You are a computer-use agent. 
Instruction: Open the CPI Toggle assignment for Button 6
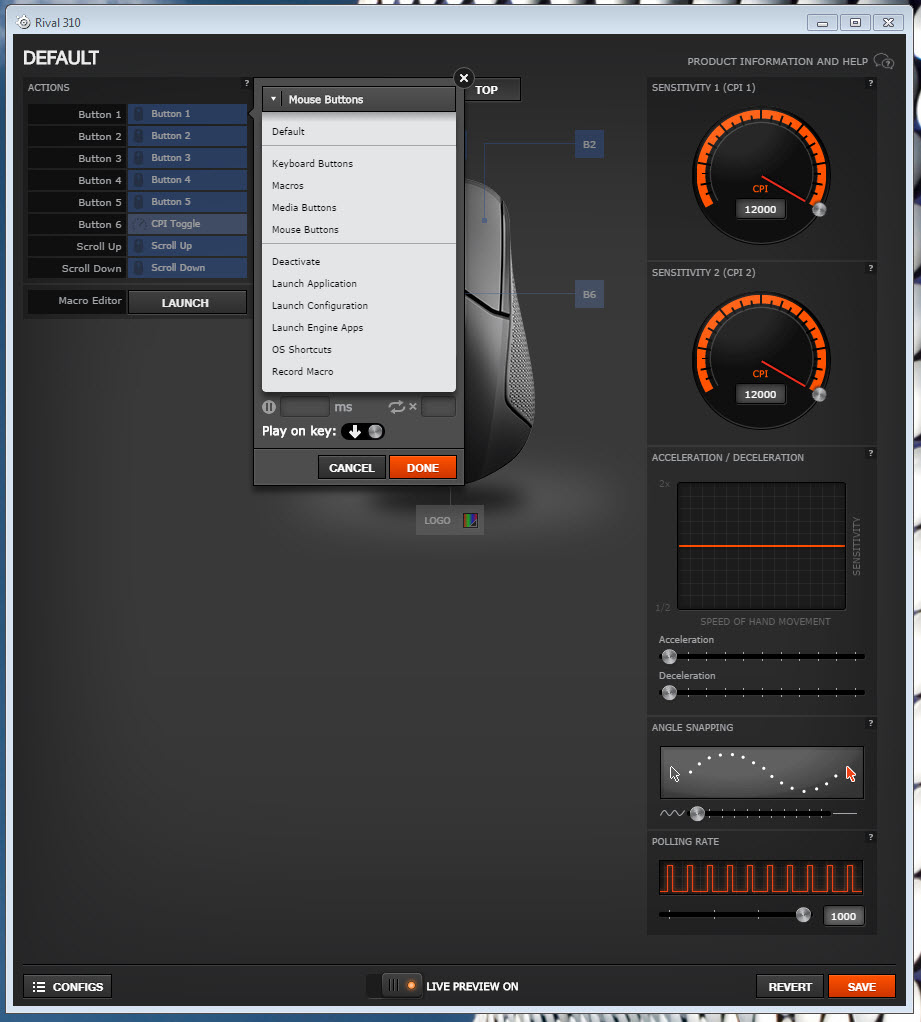[187, 224]
